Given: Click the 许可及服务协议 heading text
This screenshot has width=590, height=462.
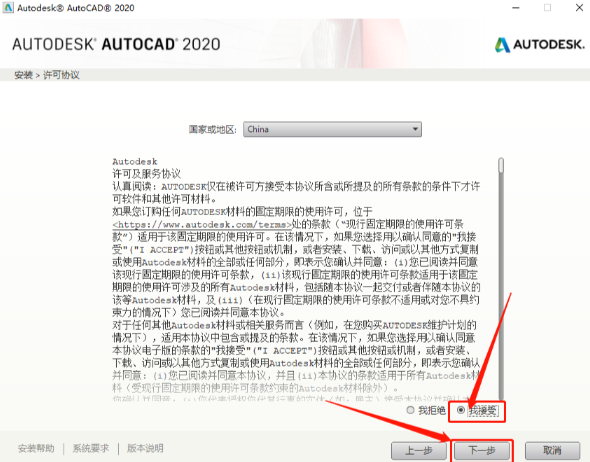Looking at the screenshot, I should coord(147,174).
